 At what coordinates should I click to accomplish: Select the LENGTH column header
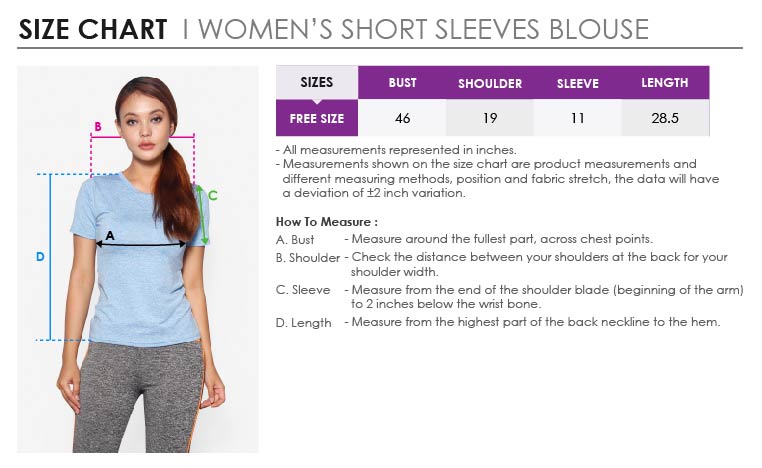pyautogui.click(x=665, y=83)
